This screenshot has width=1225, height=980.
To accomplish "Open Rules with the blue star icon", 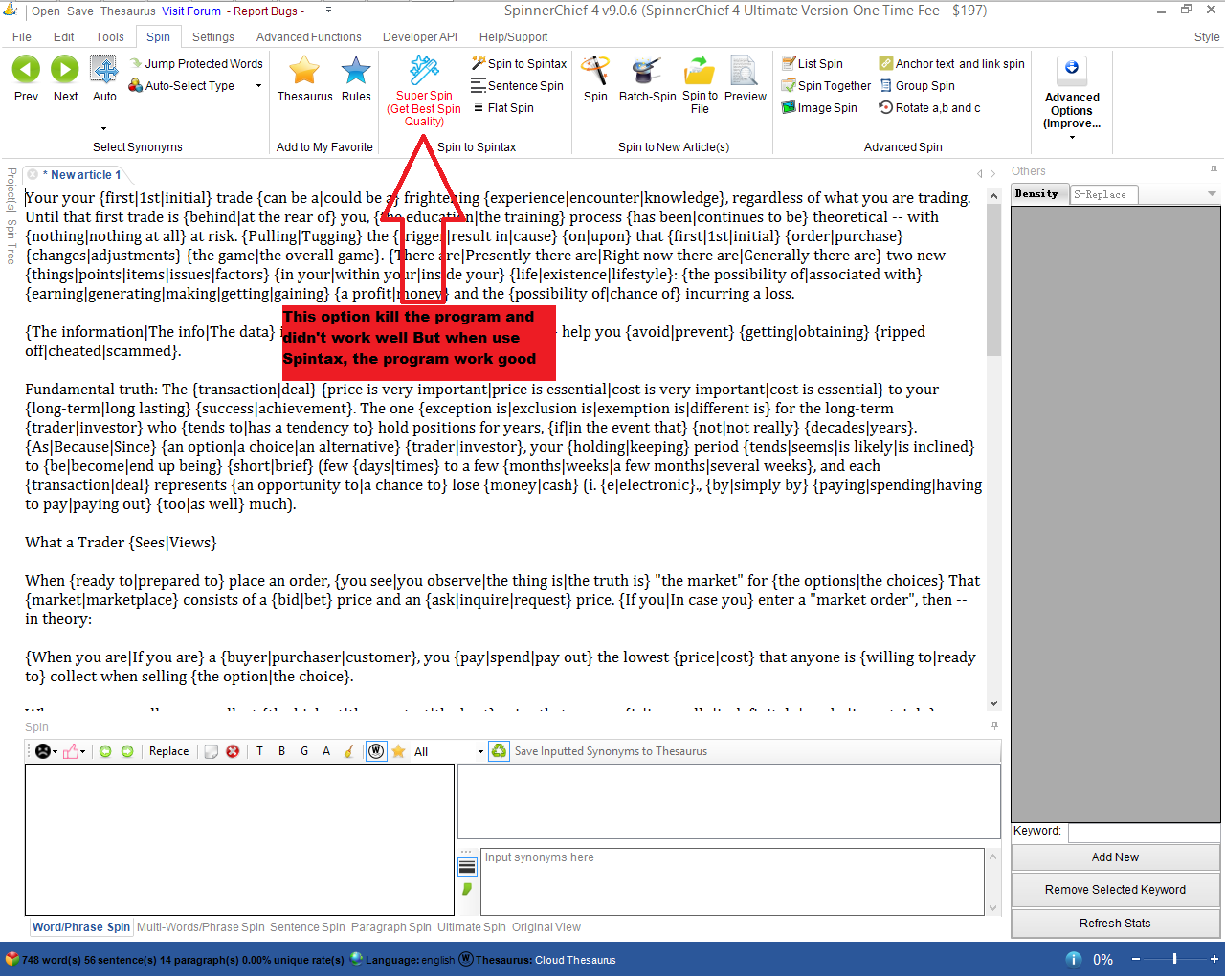I will pyautogui.click(x=356, y=71).
